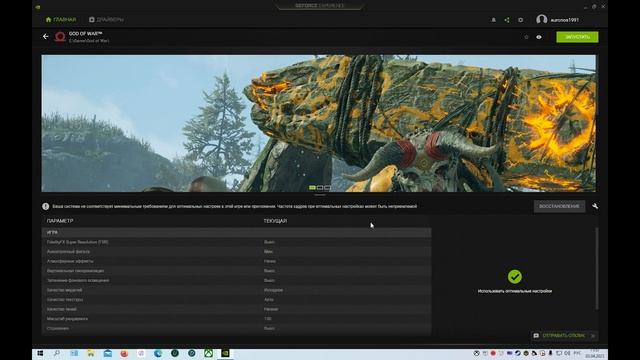Collapse the ИГРА settings section
Image resolution: width=640 pixels, height=360 pixels.
pos(236,232)
